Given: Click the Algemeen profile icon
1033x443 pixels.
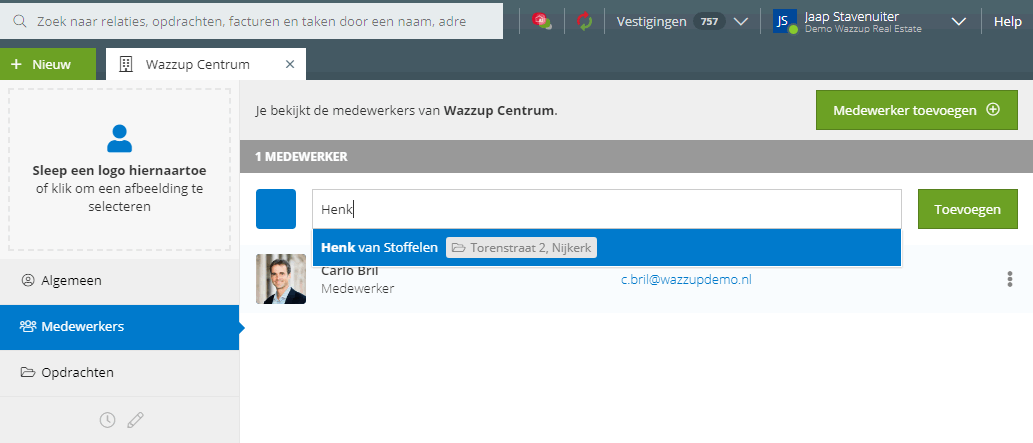Looking at the screenshot, I should coord(28,280).
